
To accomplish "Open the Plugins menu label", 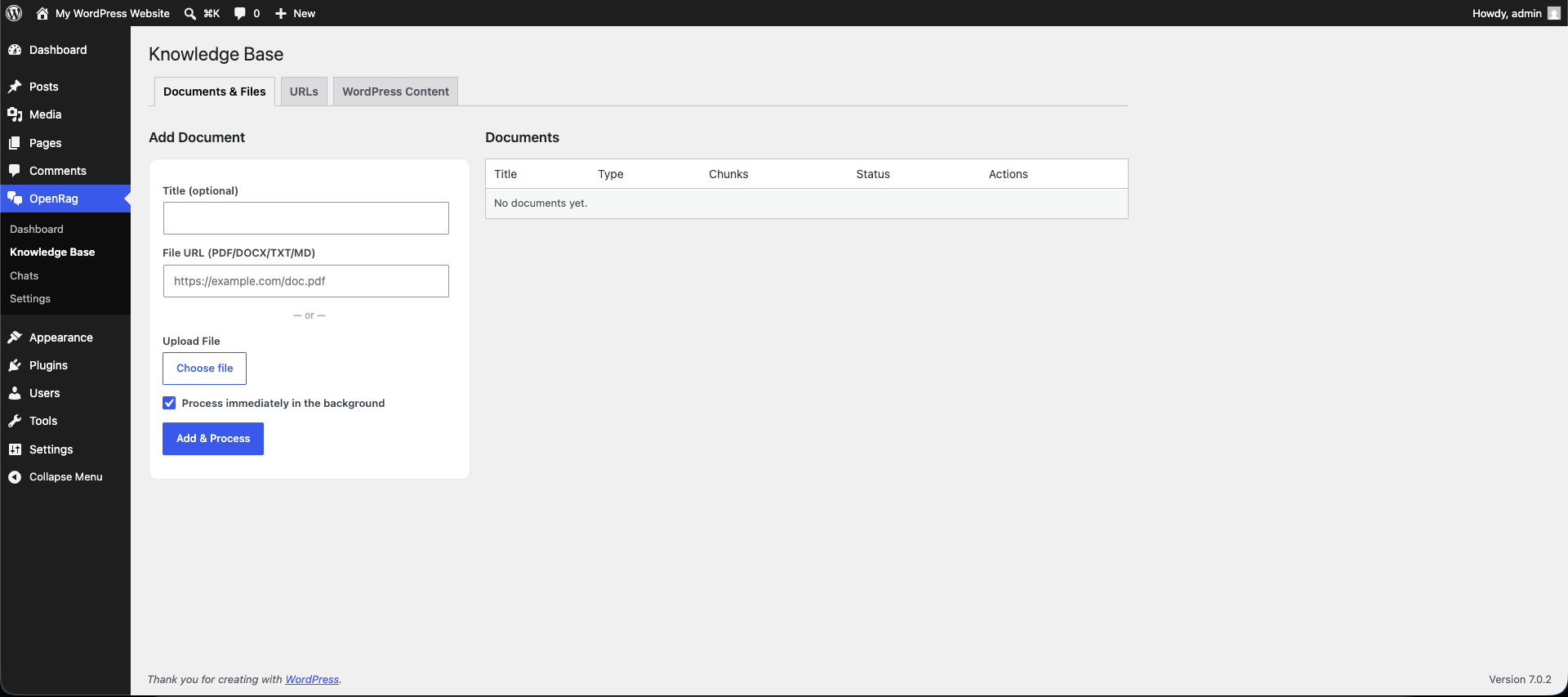I will click(x=48, y=365).
